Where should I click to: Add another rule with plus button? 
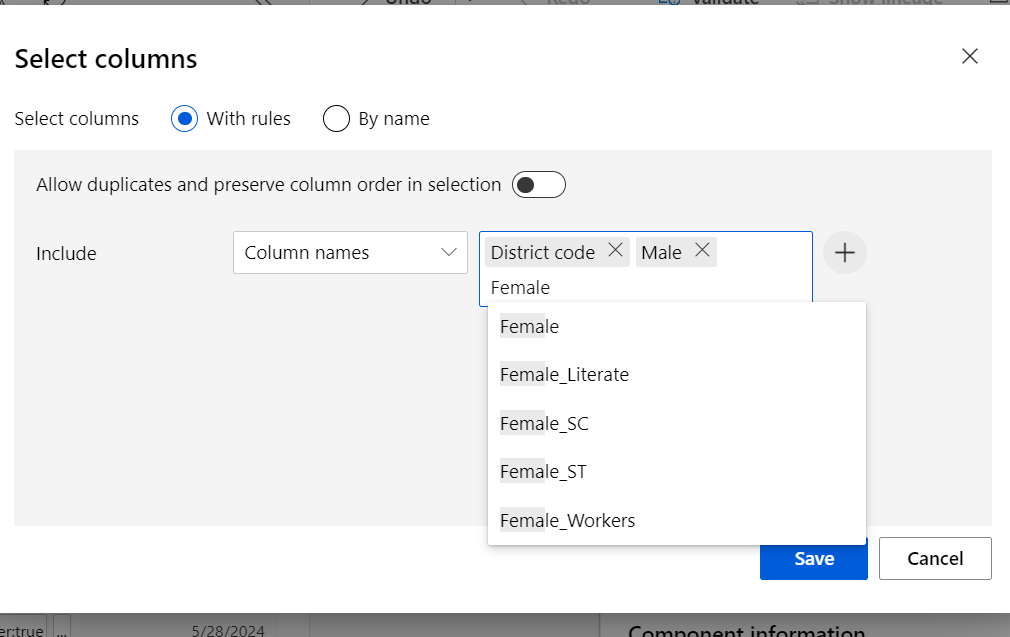[845, 253]
